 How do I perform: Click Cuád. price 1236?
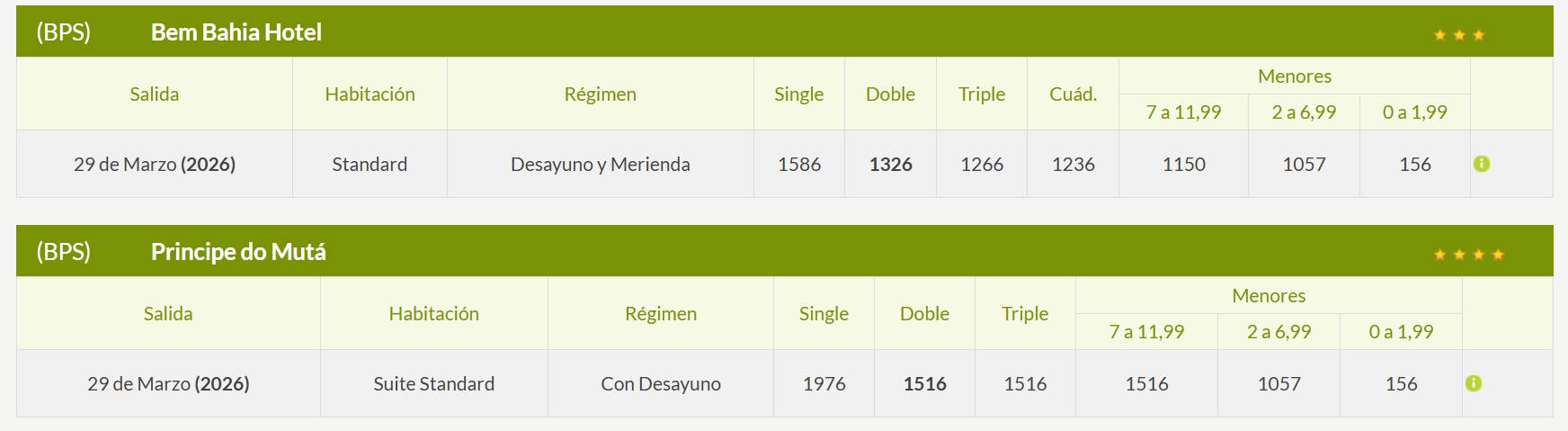(x=1073, y=164)
